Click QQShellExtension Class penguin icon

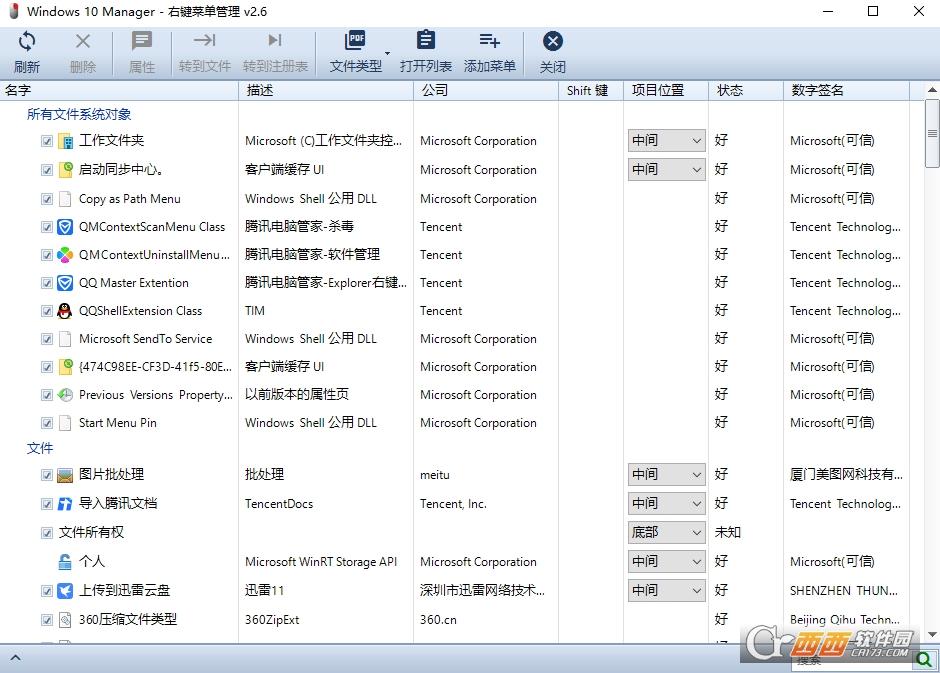(65, 311)
